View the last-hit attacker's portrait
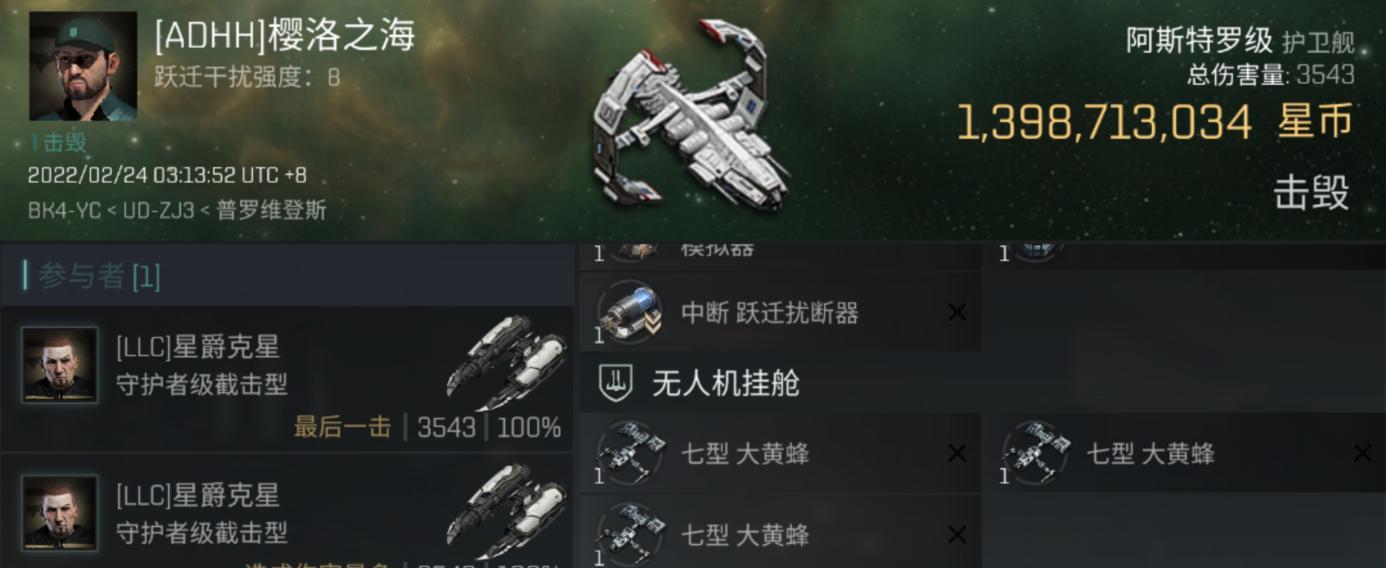Screen dimensions: 1386x568 click(x=61, y=364)
